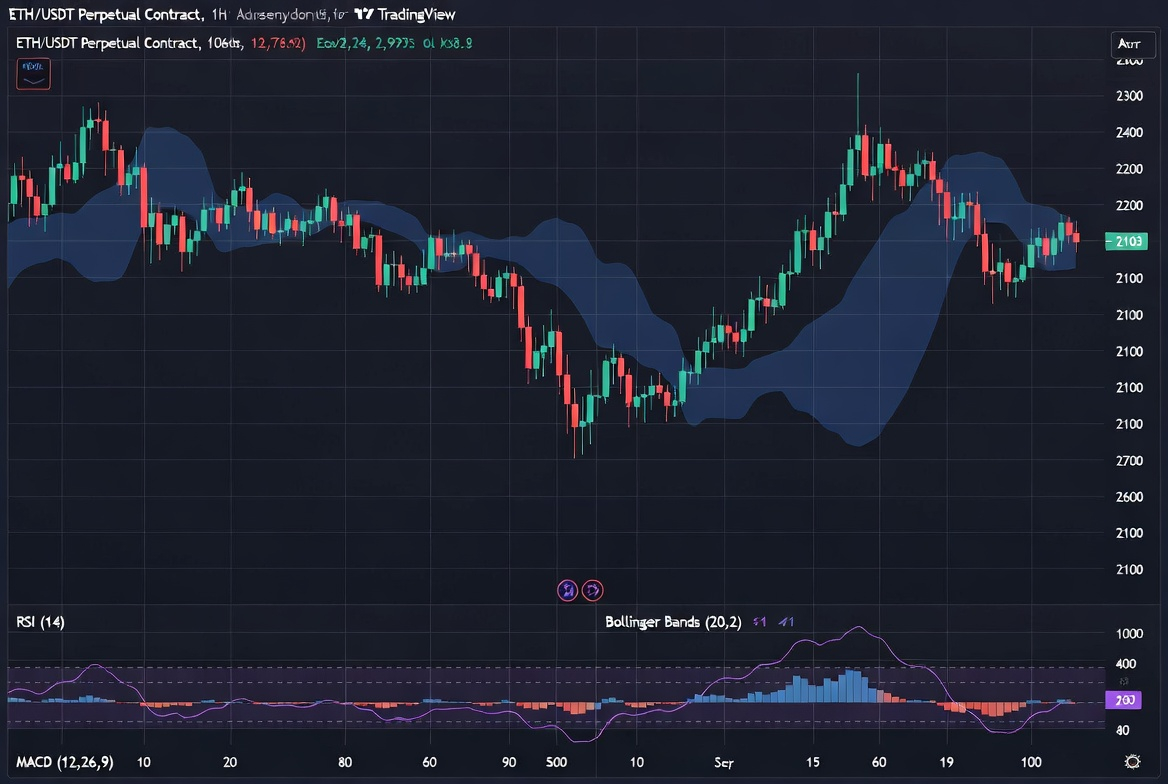Select the MACD (12,26,9) indicator label
The image size is (1168, 784).
click(x=65, y=762)
